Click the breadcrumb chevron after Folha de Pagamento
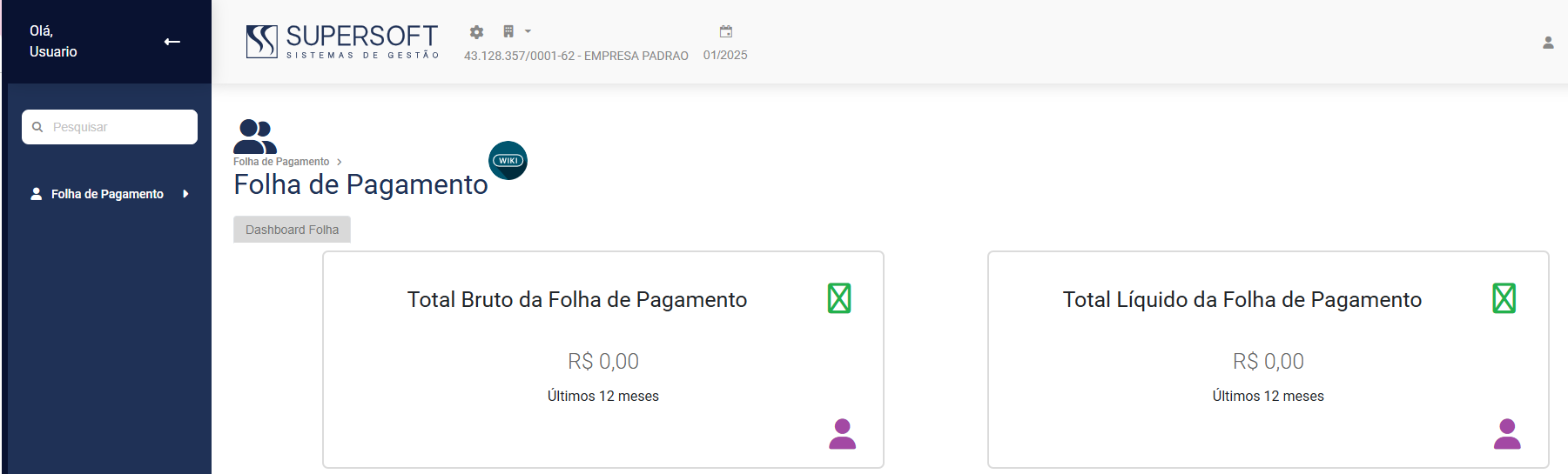The width and height of the screenshot is (1568, 474). [x=339, y=162]
